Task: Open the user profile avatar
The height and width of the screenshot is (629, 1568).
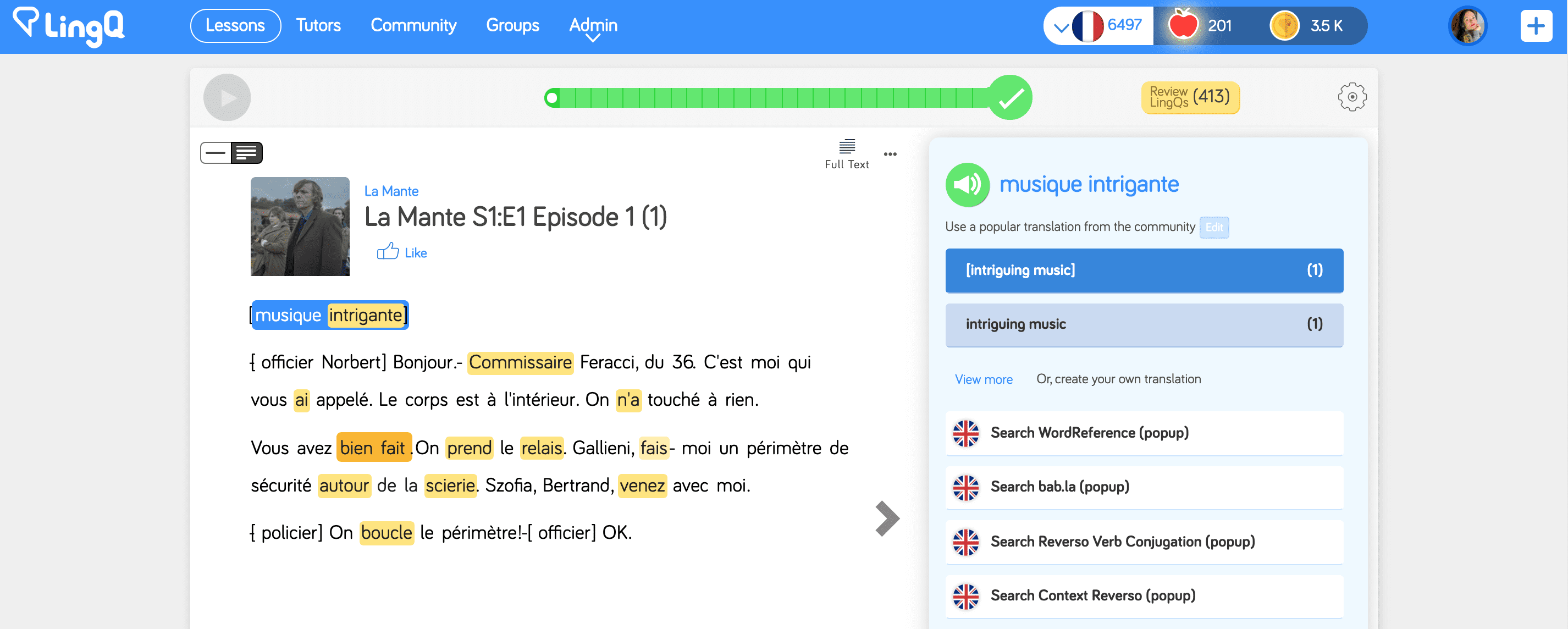Action: coord(1467,26)
